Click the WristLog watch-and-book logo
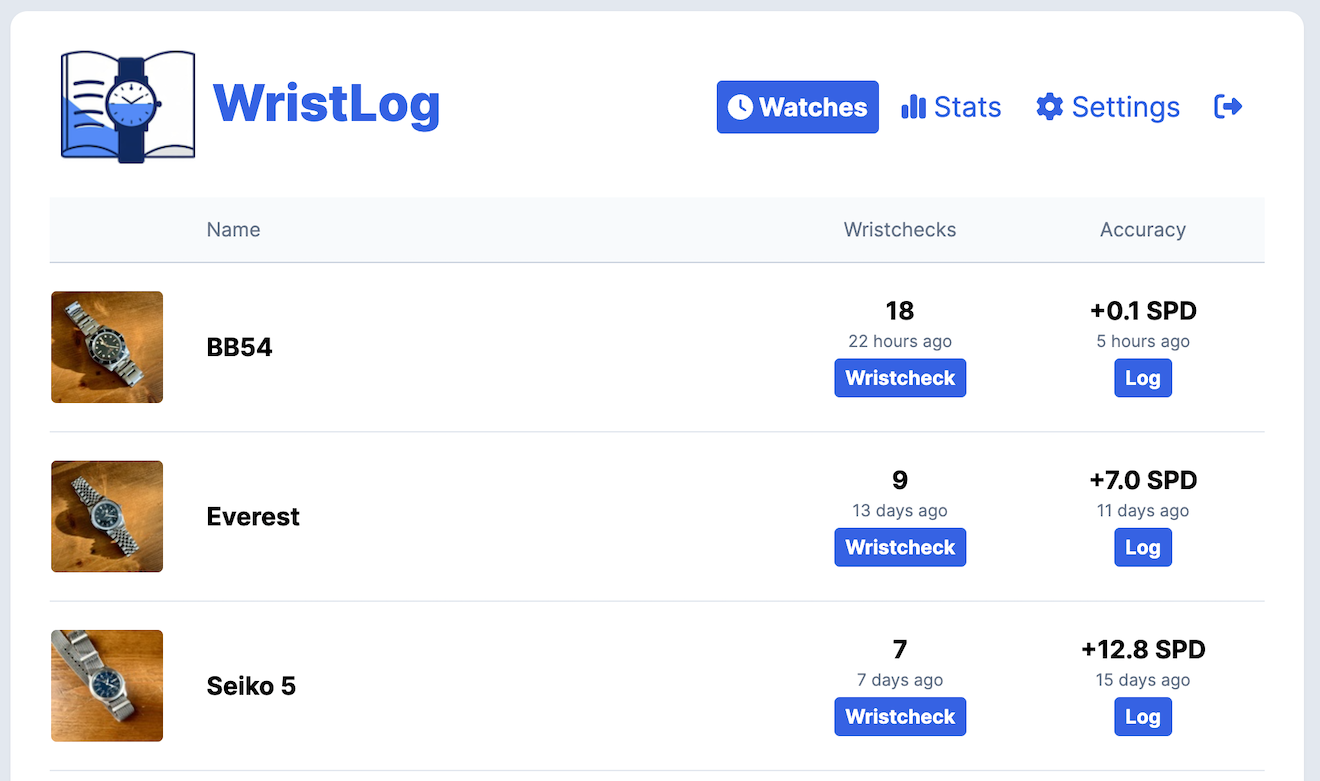1320x781 pixels. point(128,106)
